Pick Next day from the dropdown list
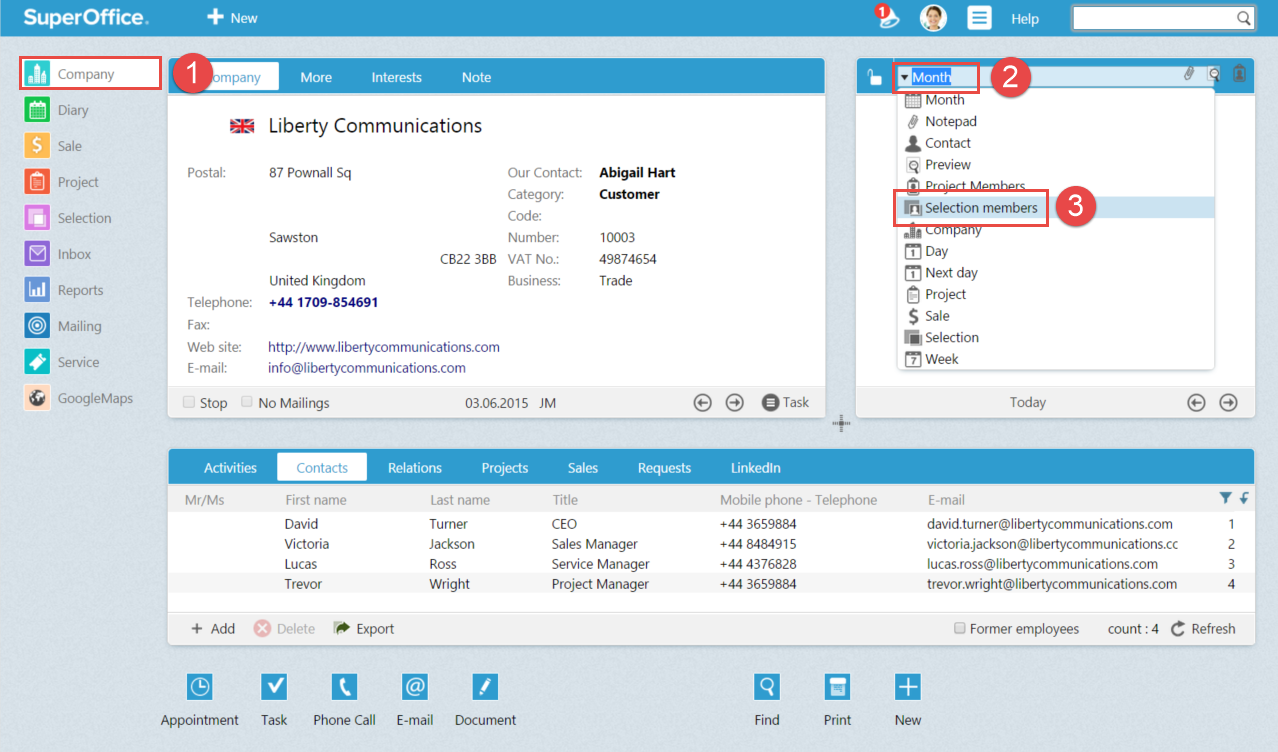The height and width of the screenshot is (752, 1278). pyautogui.click(x=1056, y=273)
